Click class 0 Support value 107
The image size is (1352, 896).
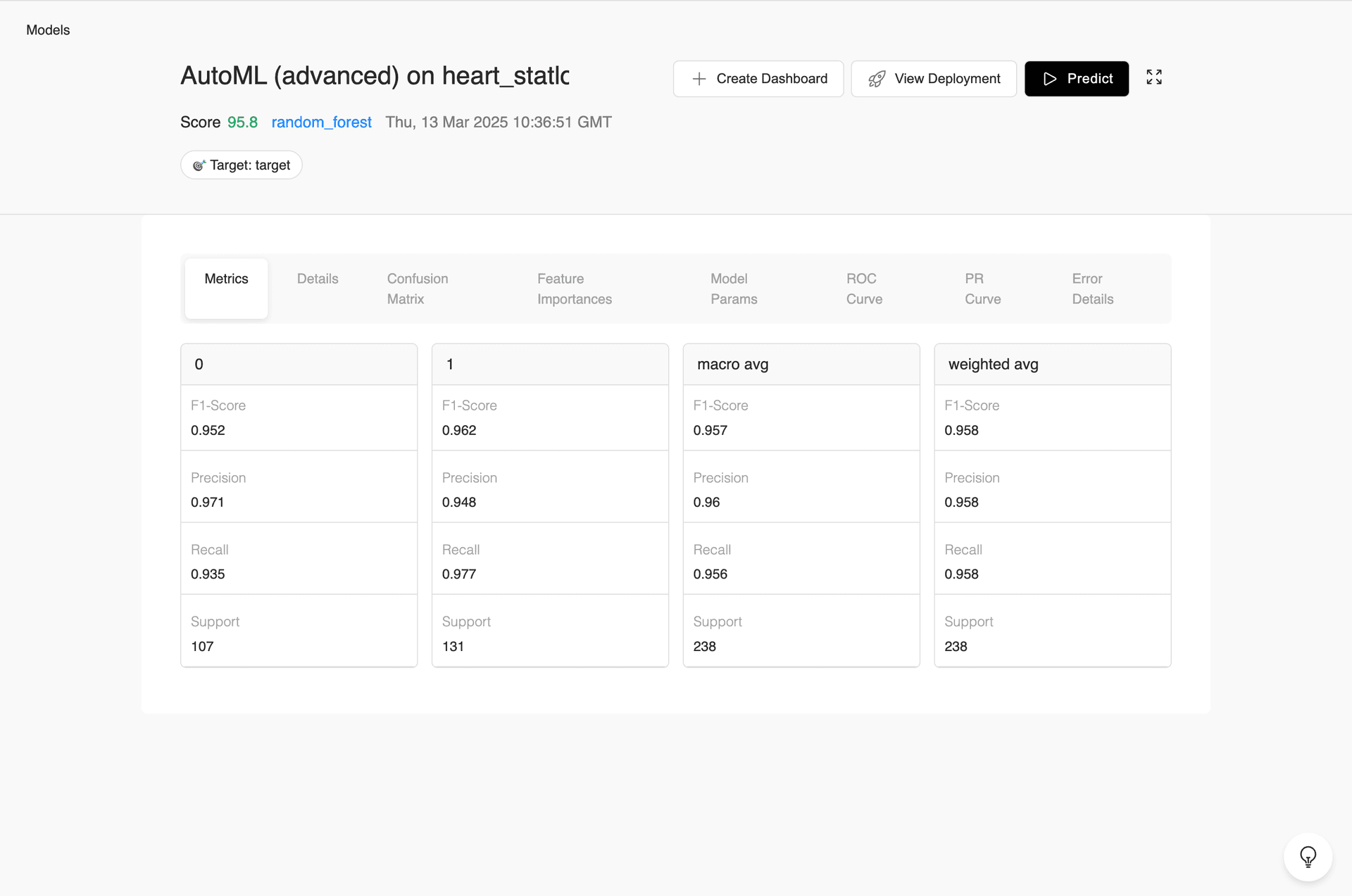coord(202,647)
